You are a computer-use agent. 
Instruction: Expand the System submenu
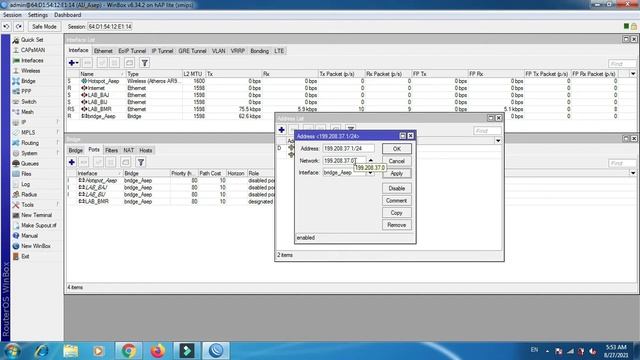(x=58, y=153)
